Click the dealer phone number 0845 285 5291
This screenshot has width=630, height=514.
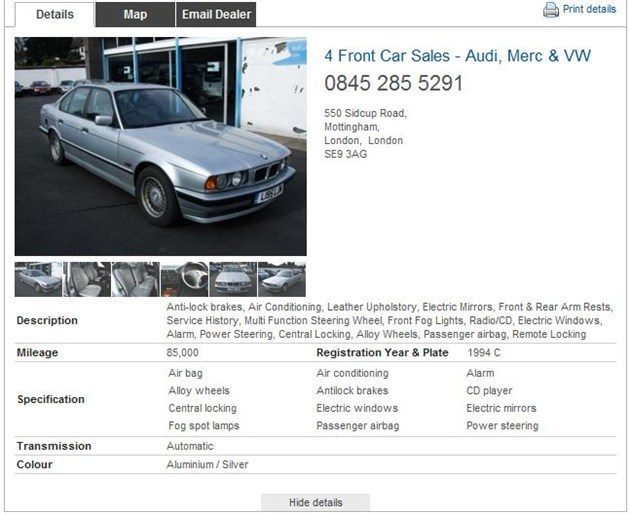pos(394,83)
